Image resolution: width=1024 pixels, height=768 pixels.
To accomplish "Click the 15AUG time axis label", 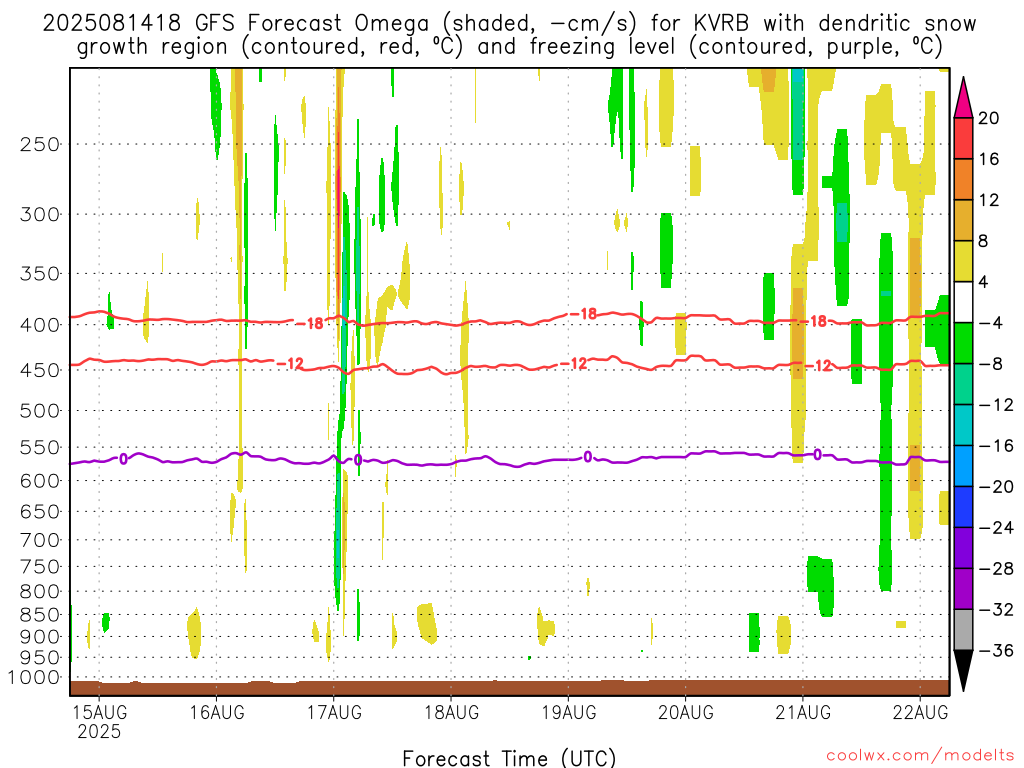I will coord(99,712).
